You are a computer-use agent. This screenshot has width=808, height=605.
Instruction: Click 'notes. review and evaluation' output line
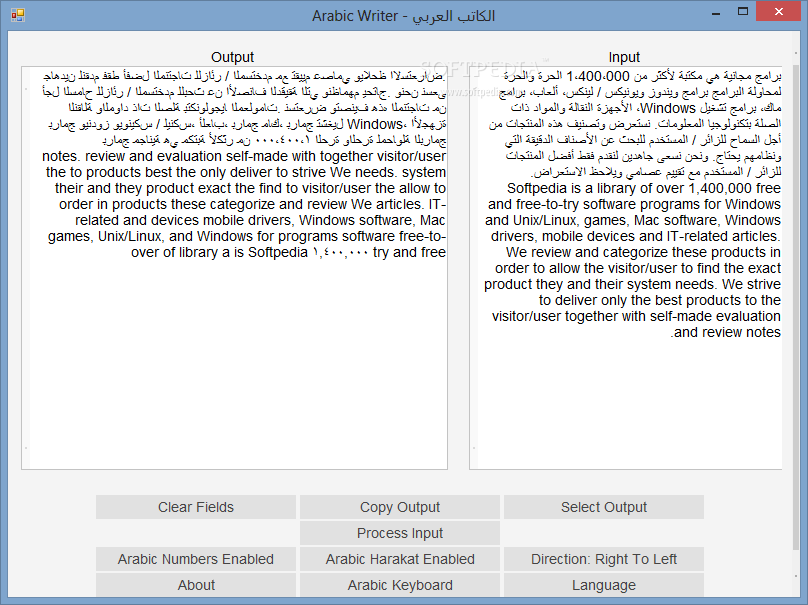[x=244, y=156]
